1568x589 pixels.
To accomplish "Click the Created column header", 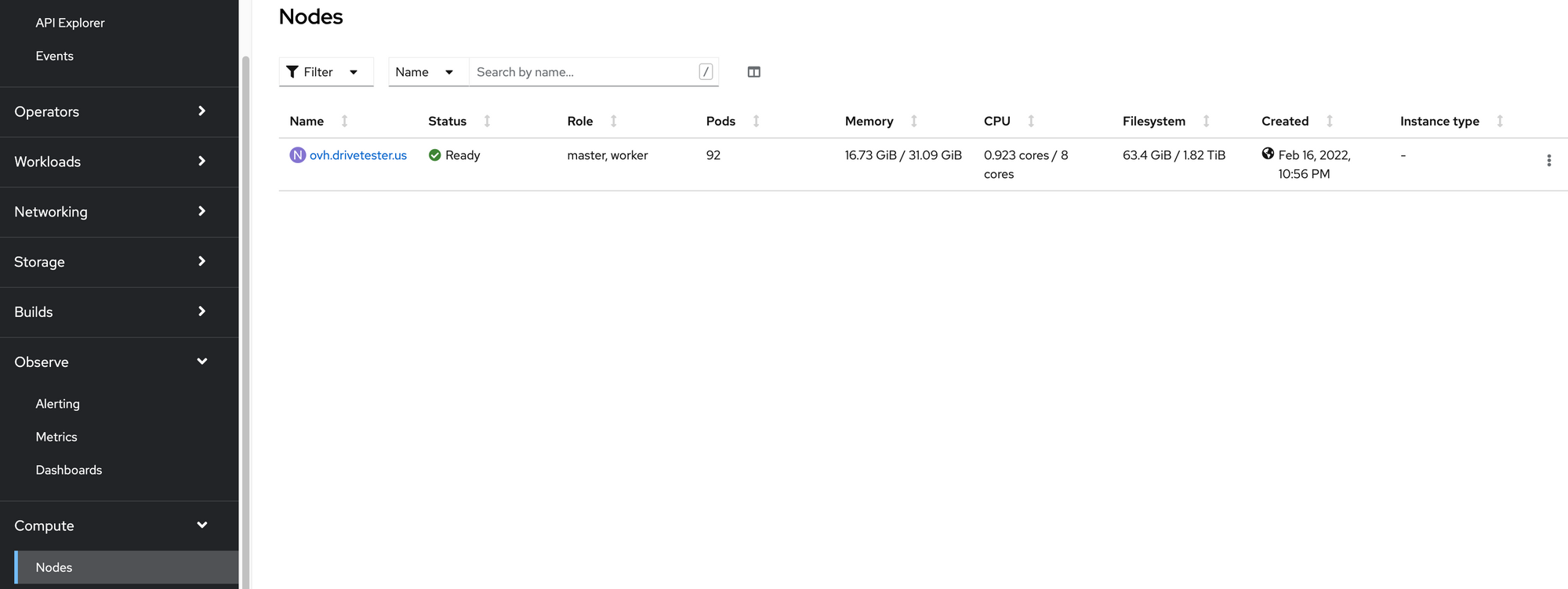I will [x=1285, y=121].
